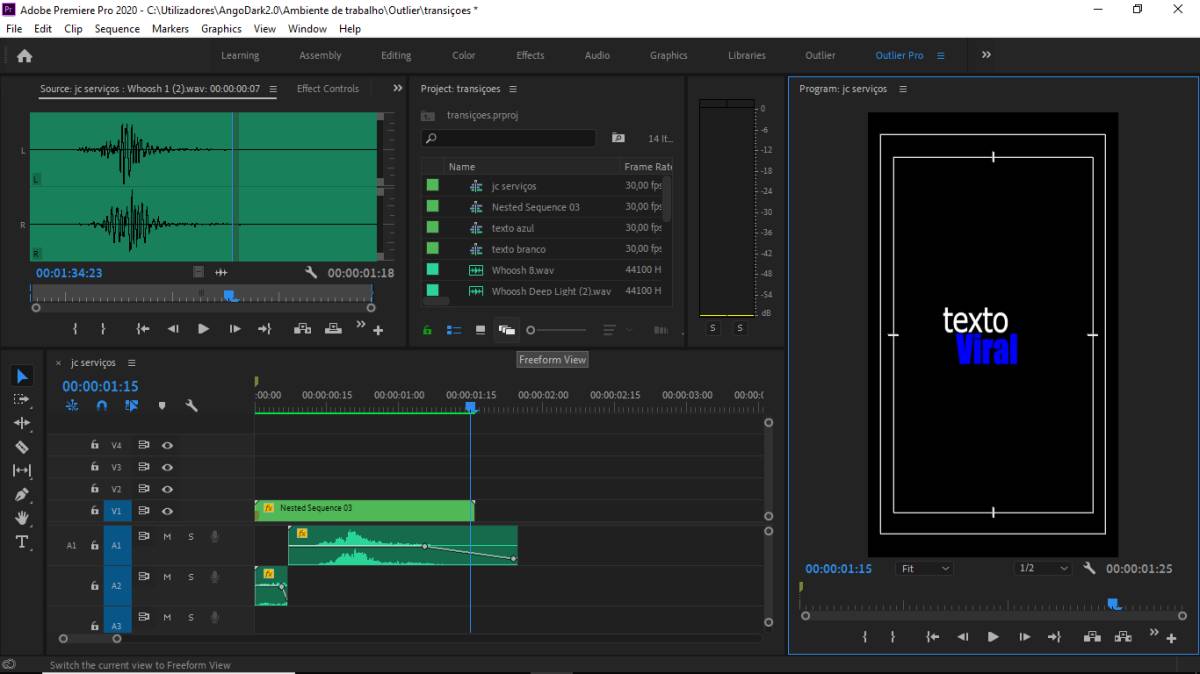Image resolution: width=1200 pixels, height=674 pixels.
Task: Toggle Snap in timeline
Action: click(x=102, y=406)
